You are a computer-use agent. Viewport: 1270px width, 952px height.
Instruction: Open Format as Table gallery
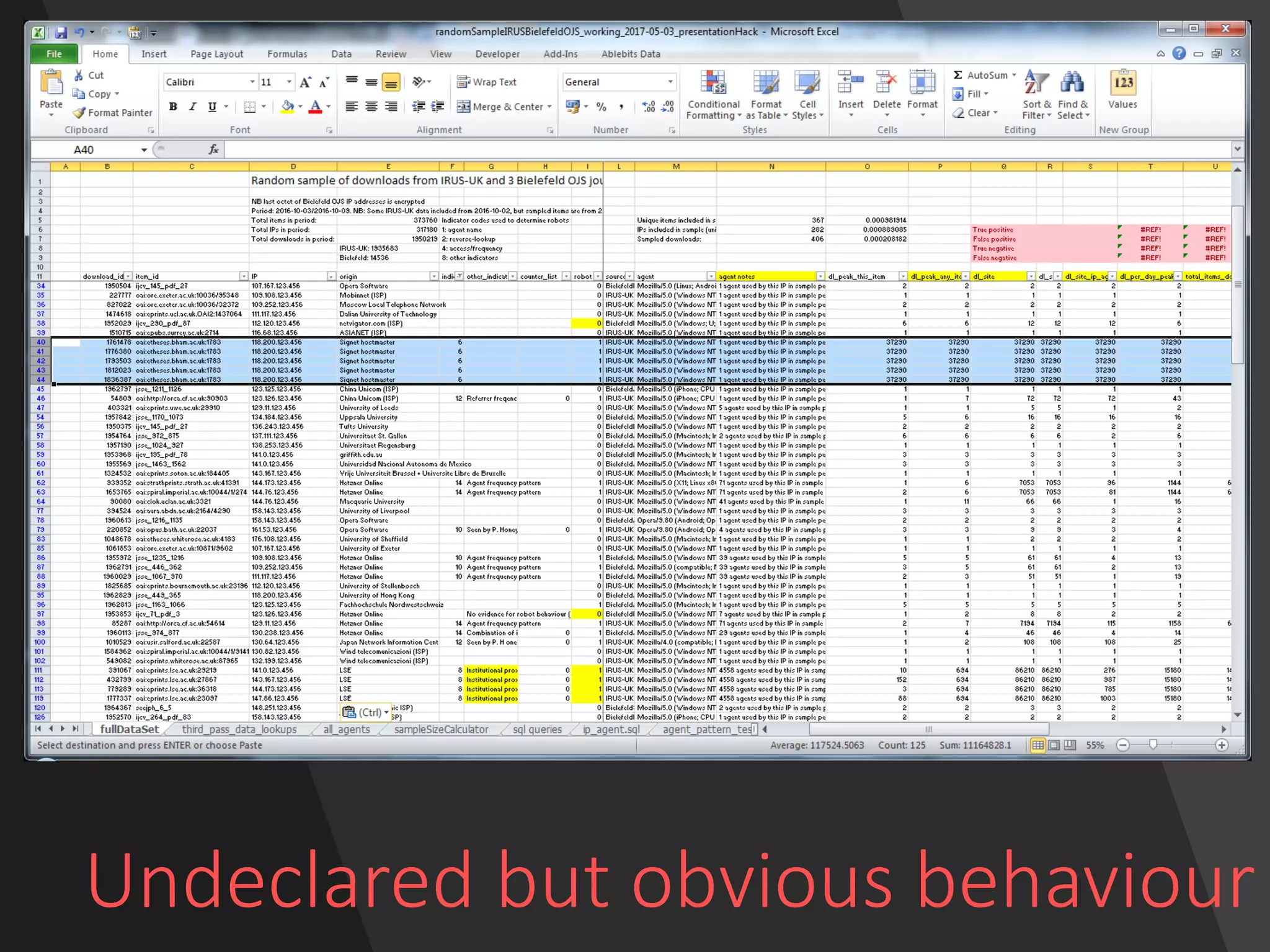click(766, 95)
